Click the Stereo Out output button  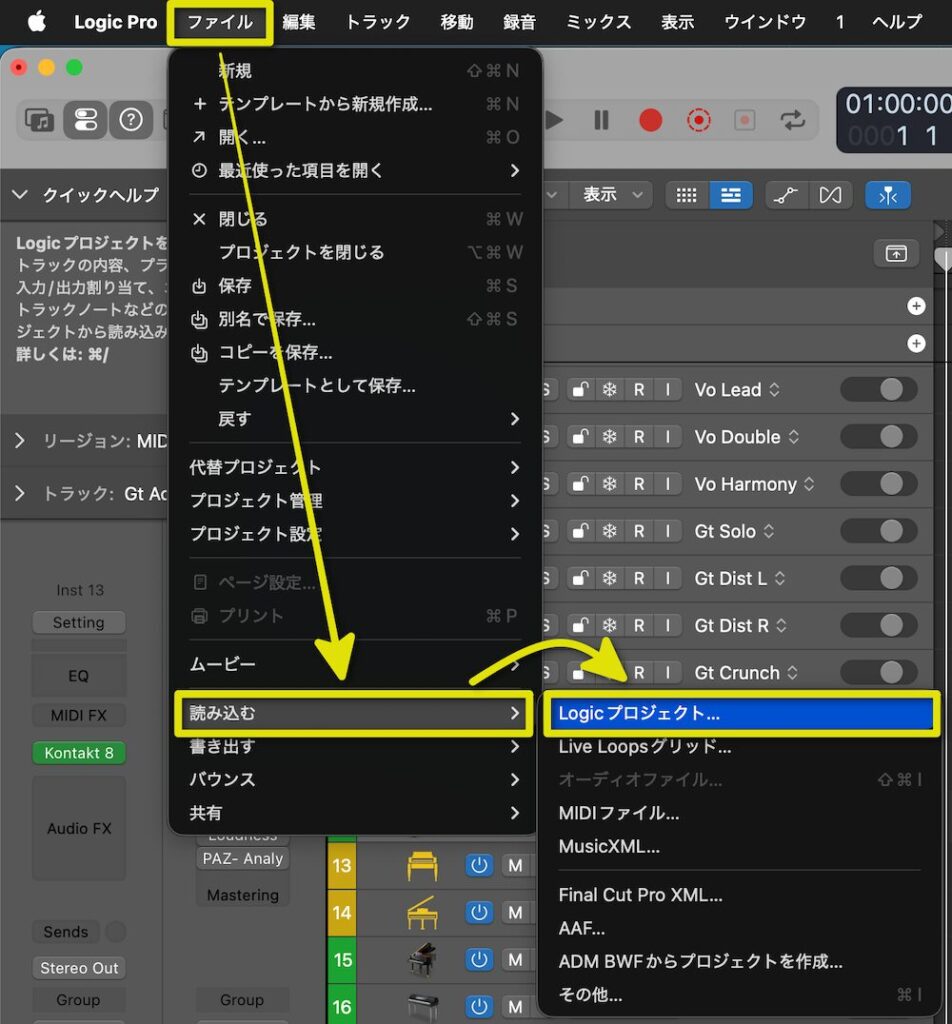click(78, 968)
